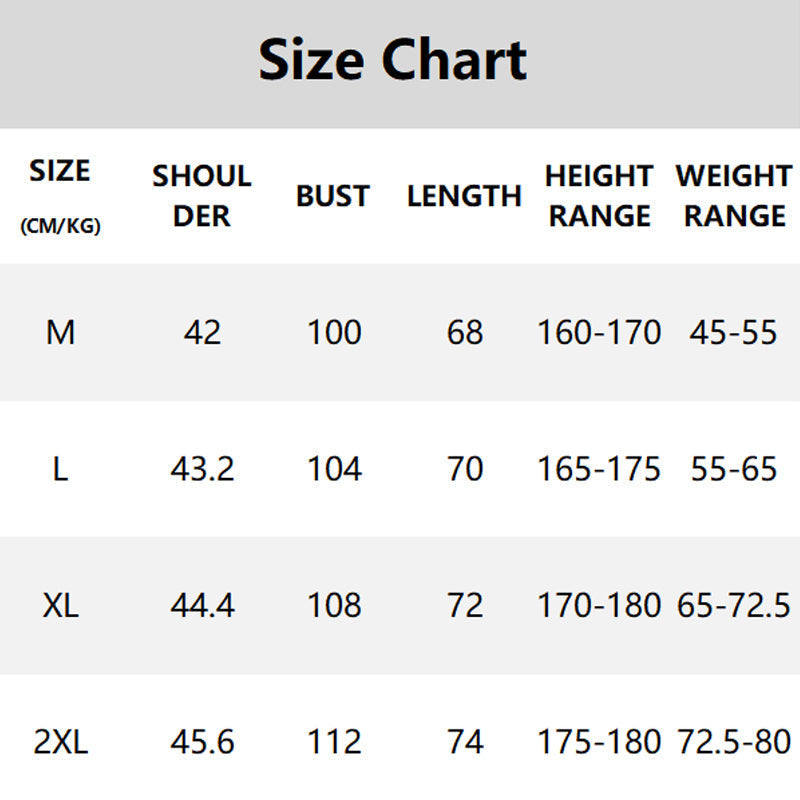Click shoulder value 43.2
The height and width of the screenshot is (800, 800).
click(x=203, y=469)
